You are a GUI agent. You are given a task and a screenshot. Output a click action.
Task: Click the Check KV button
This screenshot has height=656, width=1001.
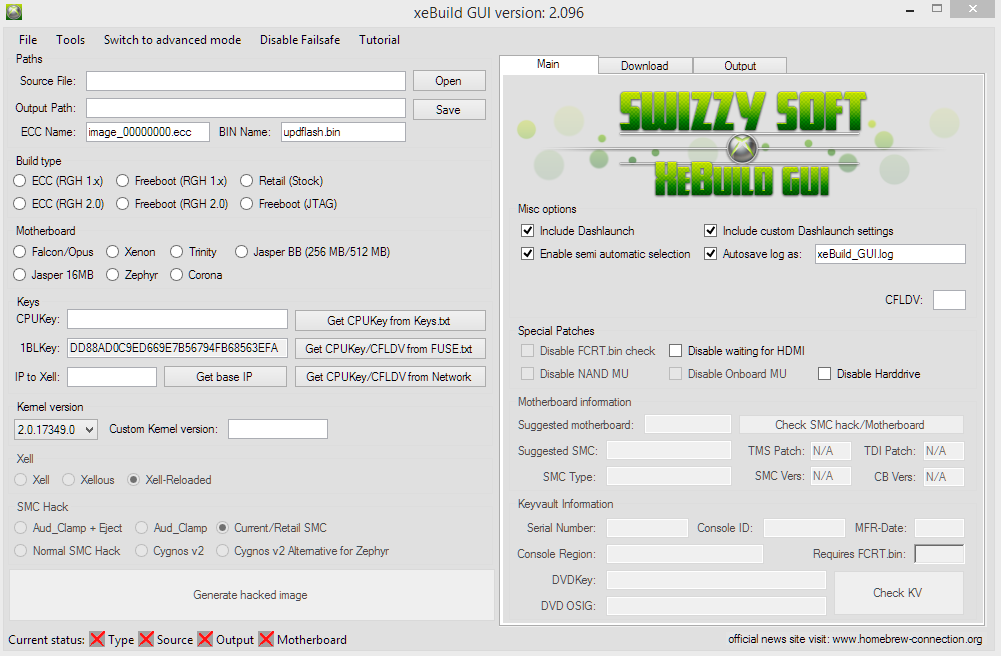898,593
